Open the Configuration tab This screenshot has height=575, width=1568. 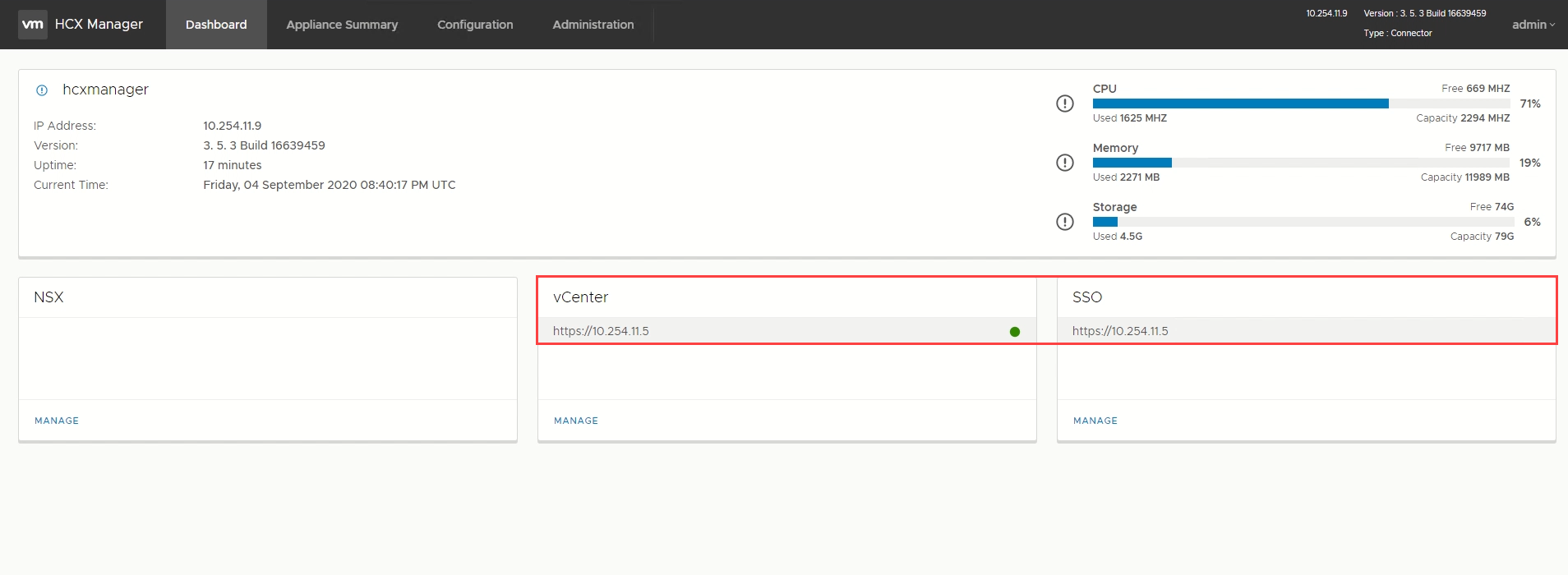coord(475,25)
